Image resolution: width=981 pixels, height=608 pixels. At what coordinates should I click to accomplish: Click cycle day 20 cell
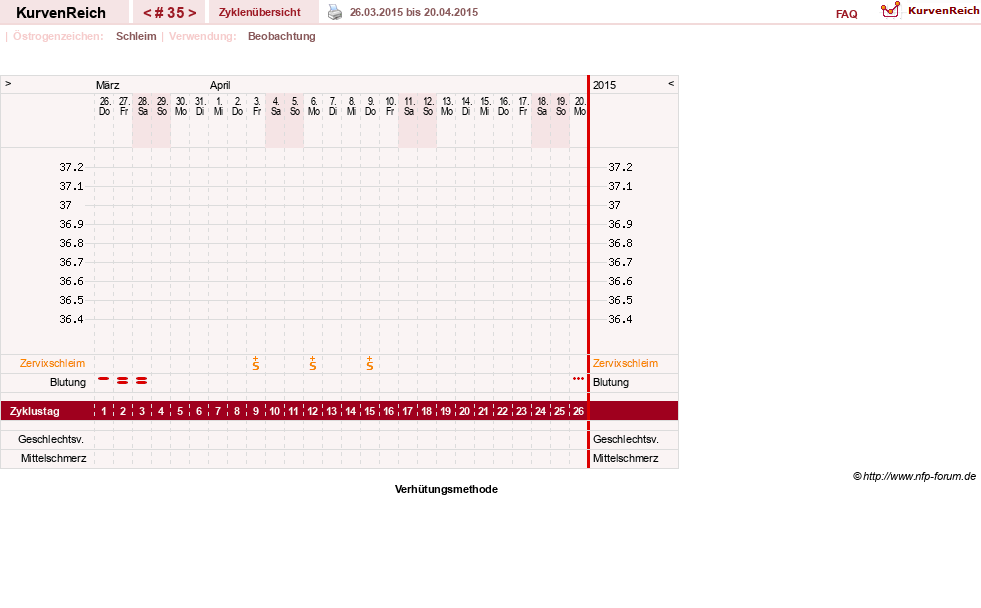(x=464, y=411)
